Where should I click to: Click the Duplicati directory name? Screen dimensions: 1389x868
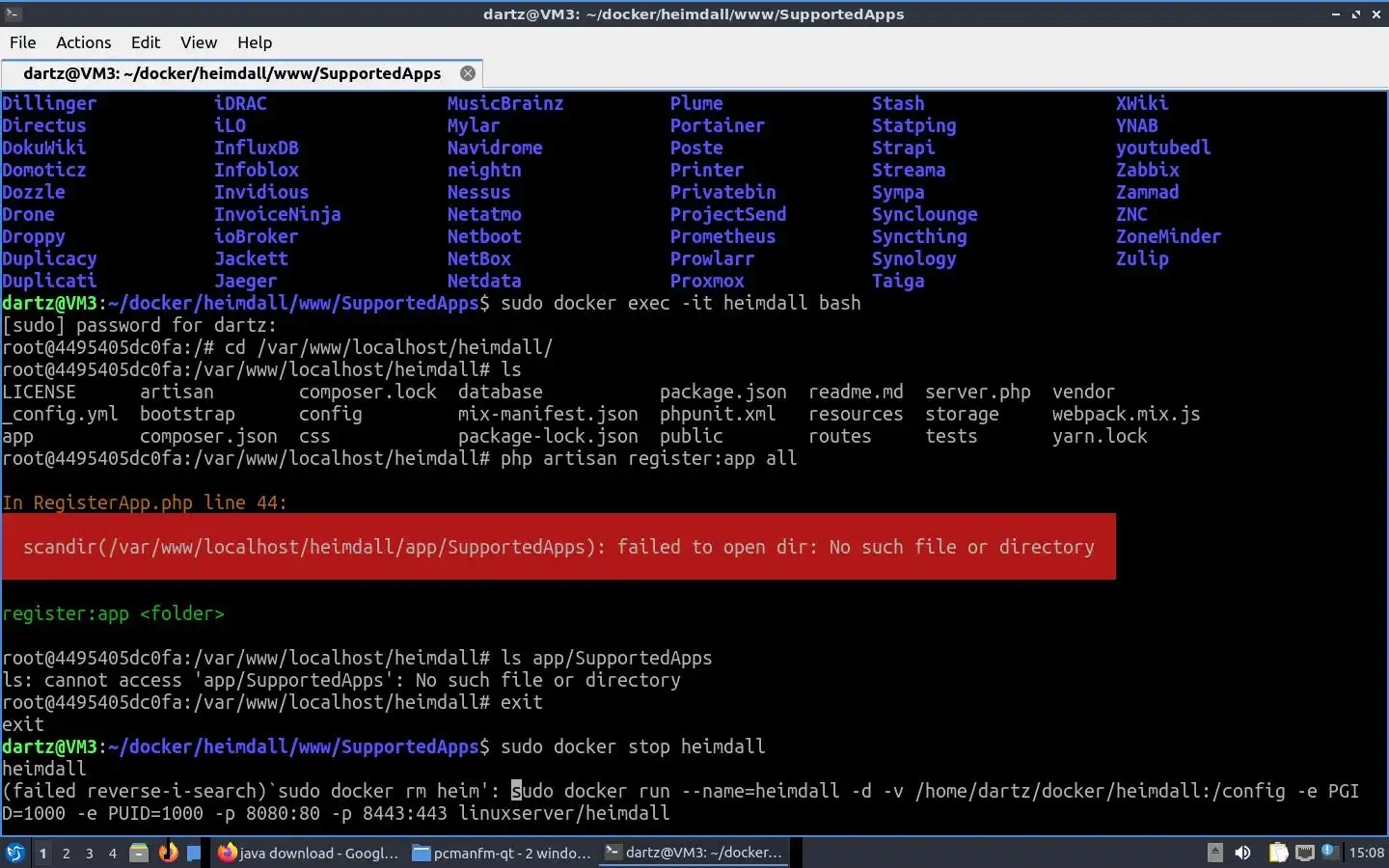49,281
